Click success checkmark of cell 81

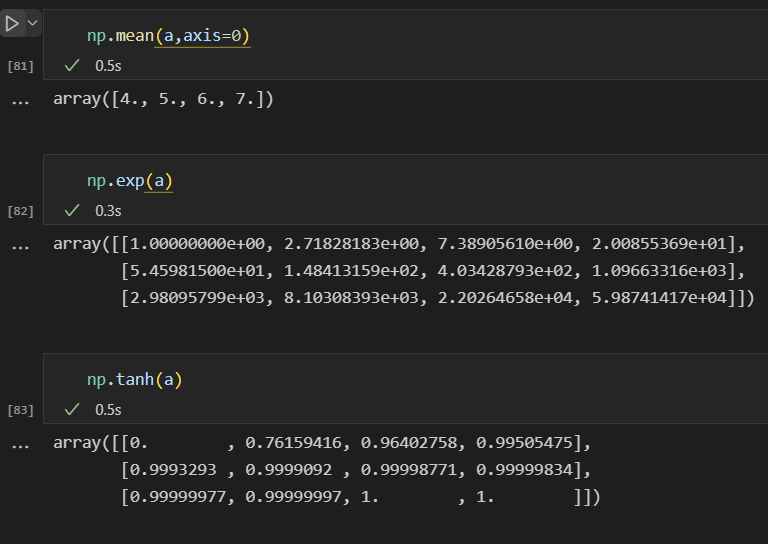tap(72, 65)
